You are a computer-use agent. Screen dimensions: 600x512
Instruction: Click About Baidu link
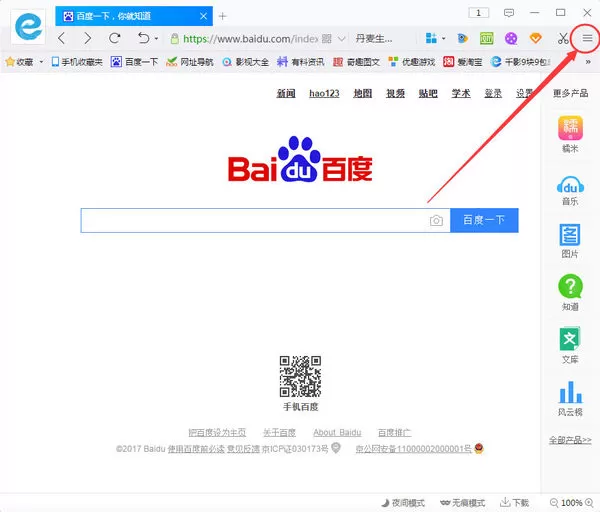[337, 432]
